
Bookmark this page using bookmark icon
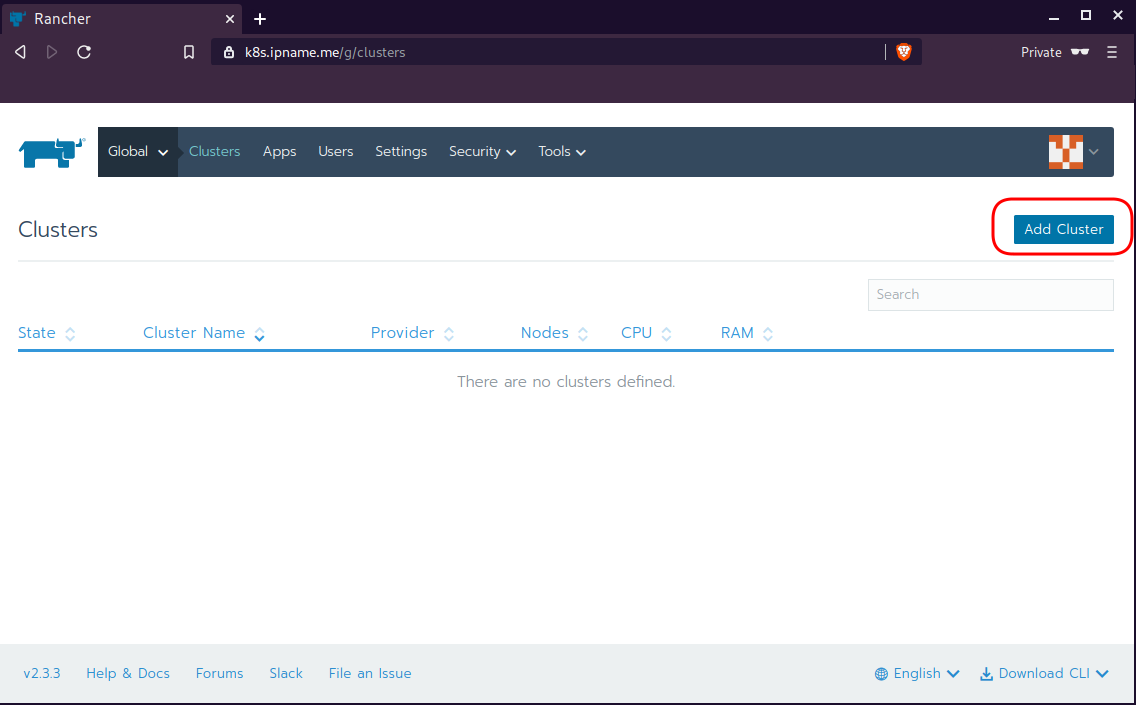tap(189, 52)
